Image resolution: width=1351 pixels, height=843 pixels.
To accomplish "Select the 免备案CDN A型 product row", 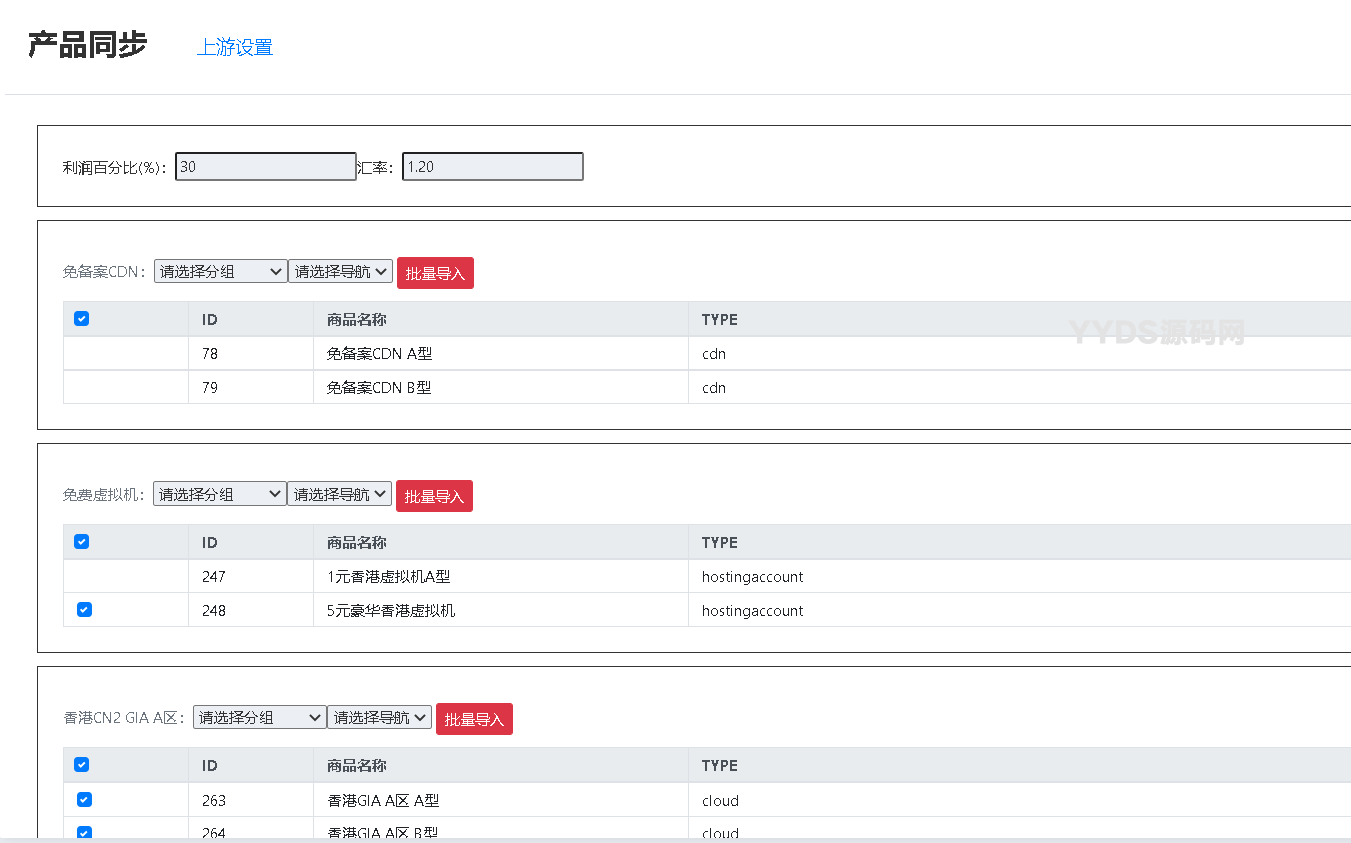I will coord(379,354).
